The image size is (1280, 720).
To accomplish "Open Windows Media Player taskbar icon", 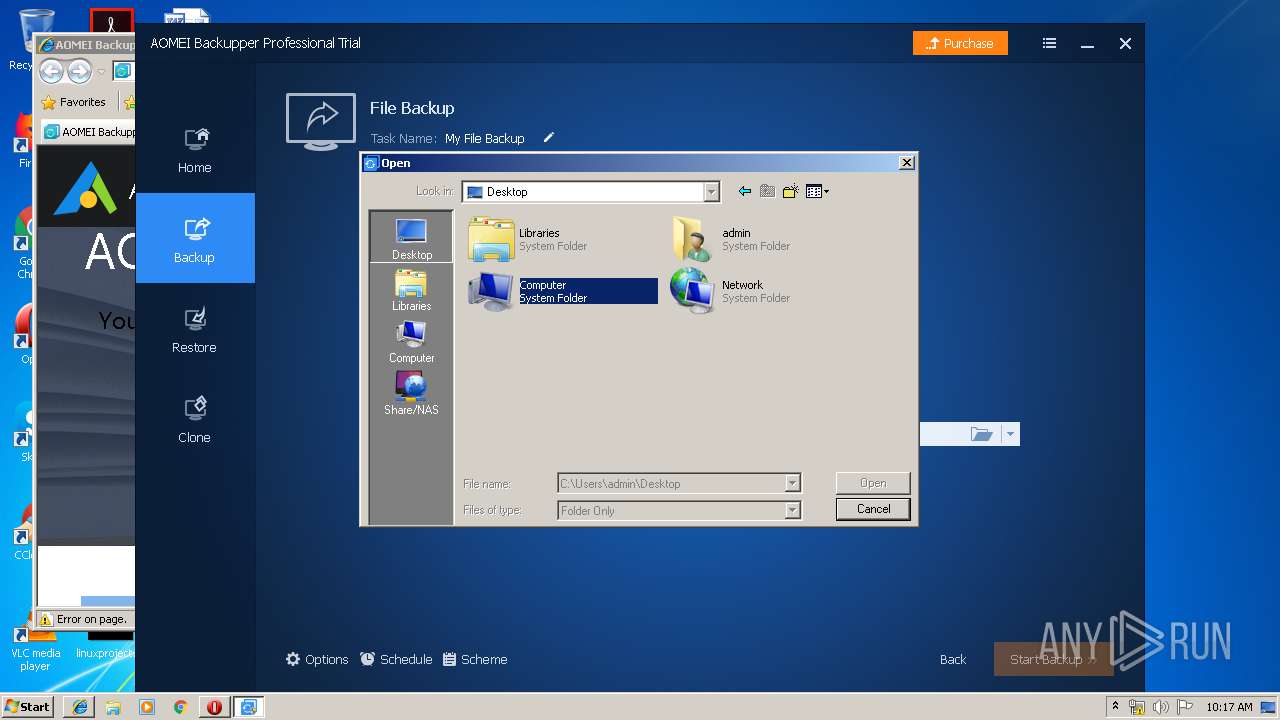I will [147, 707].
